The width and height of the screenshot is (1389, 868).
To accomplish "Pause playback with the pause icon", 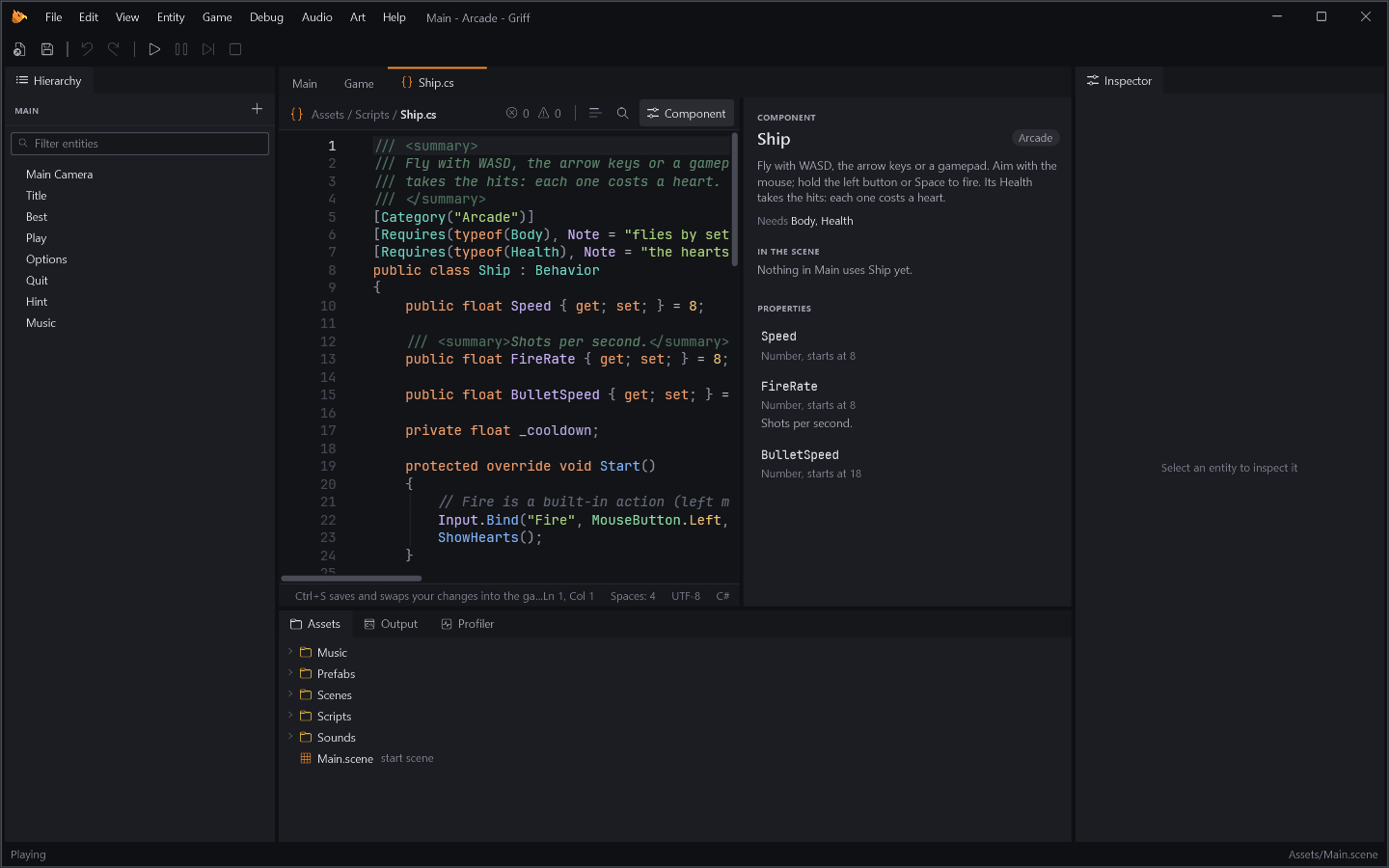I will click(181, 49).
